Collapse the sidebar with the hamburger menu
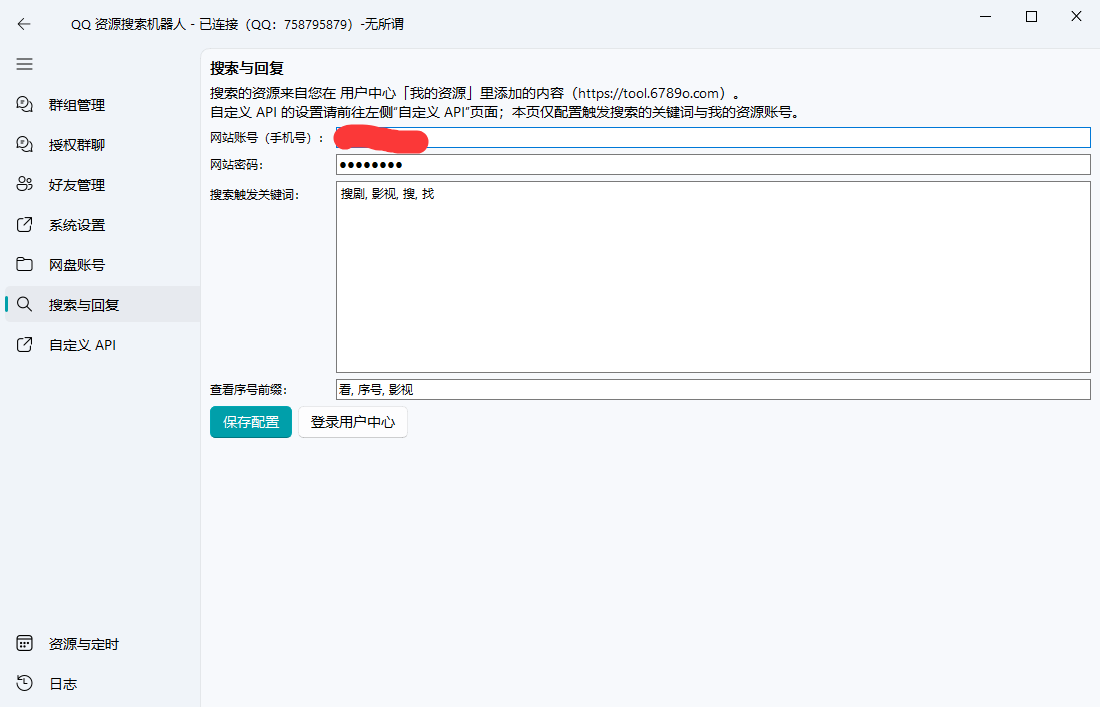Screen dimensions: 1100x707 point(24,64)
